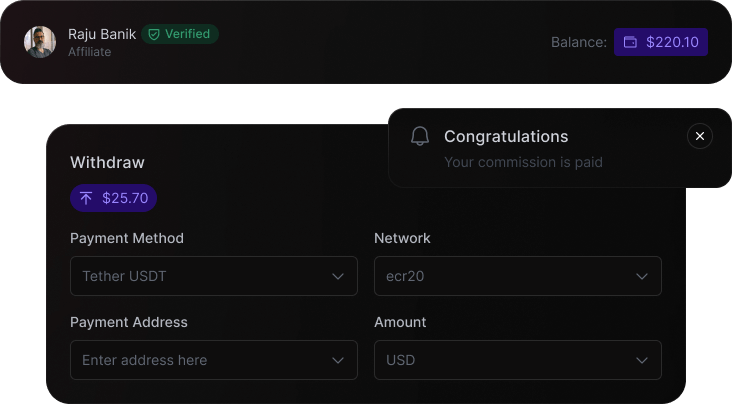This screenshot has width=732, height=404.
Task: Click Raju Banik's profile avatar
Action: (40, 42)
